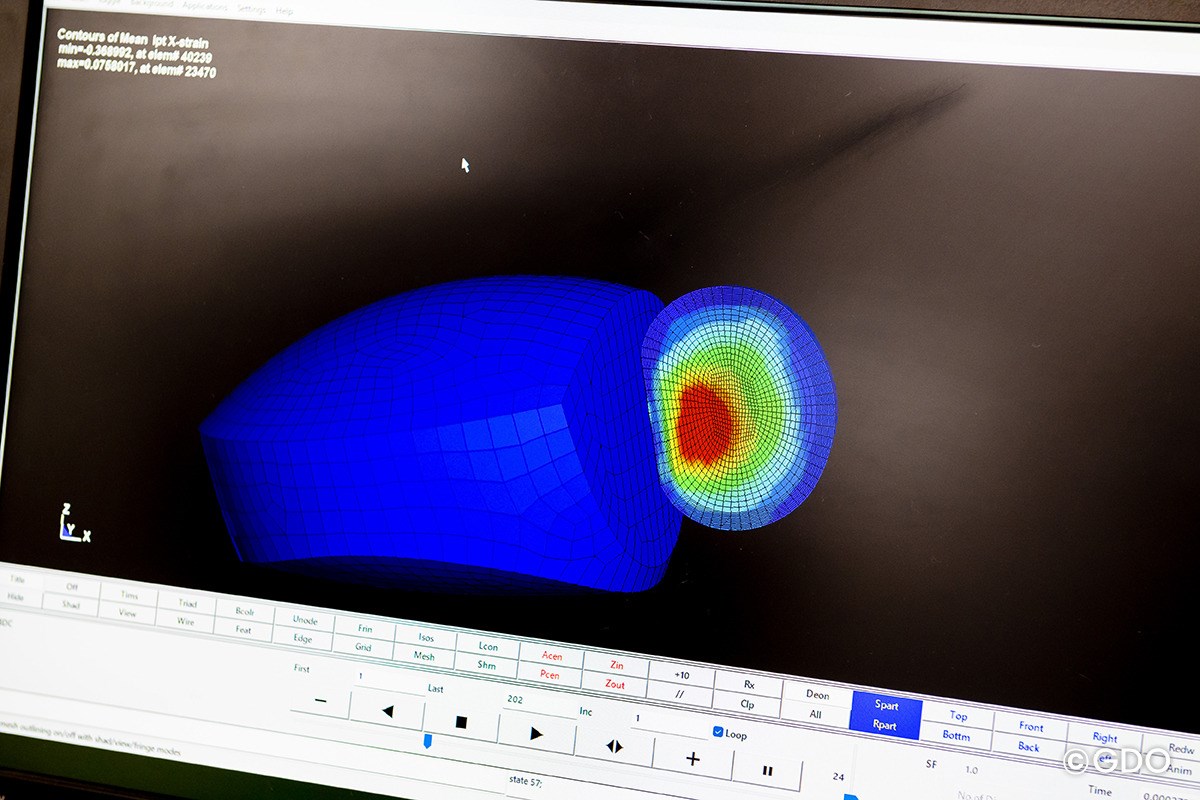Click the All restore parts button
The image size is (1200, 800).
click(815, 715)
